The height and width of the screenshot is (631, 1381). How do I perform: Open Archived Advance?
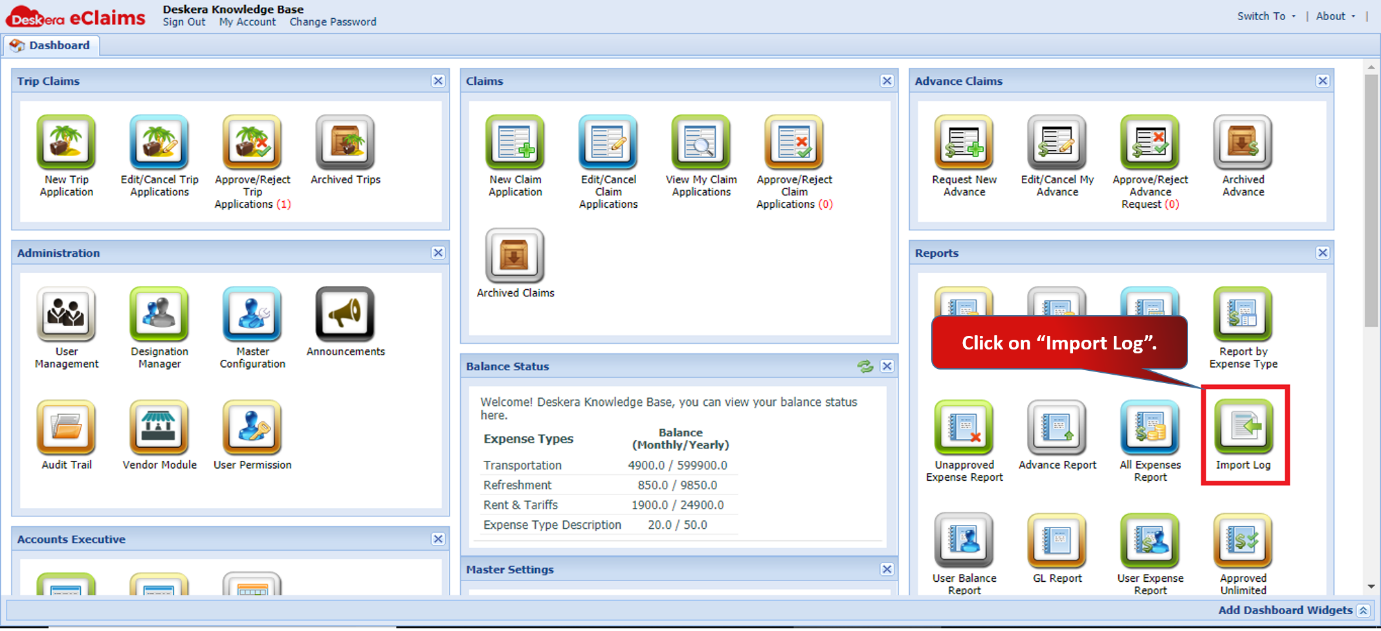(x=1243, y=143)
